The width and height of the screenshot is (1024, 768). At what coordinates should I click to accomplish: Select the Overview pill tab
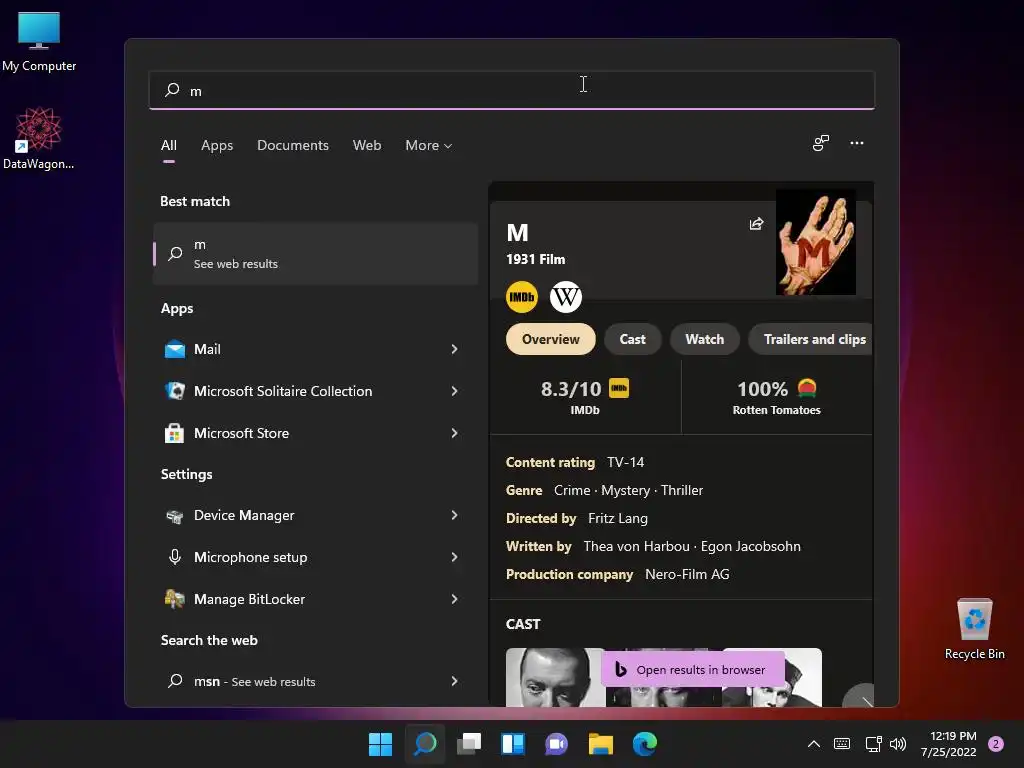coord(551,340)
